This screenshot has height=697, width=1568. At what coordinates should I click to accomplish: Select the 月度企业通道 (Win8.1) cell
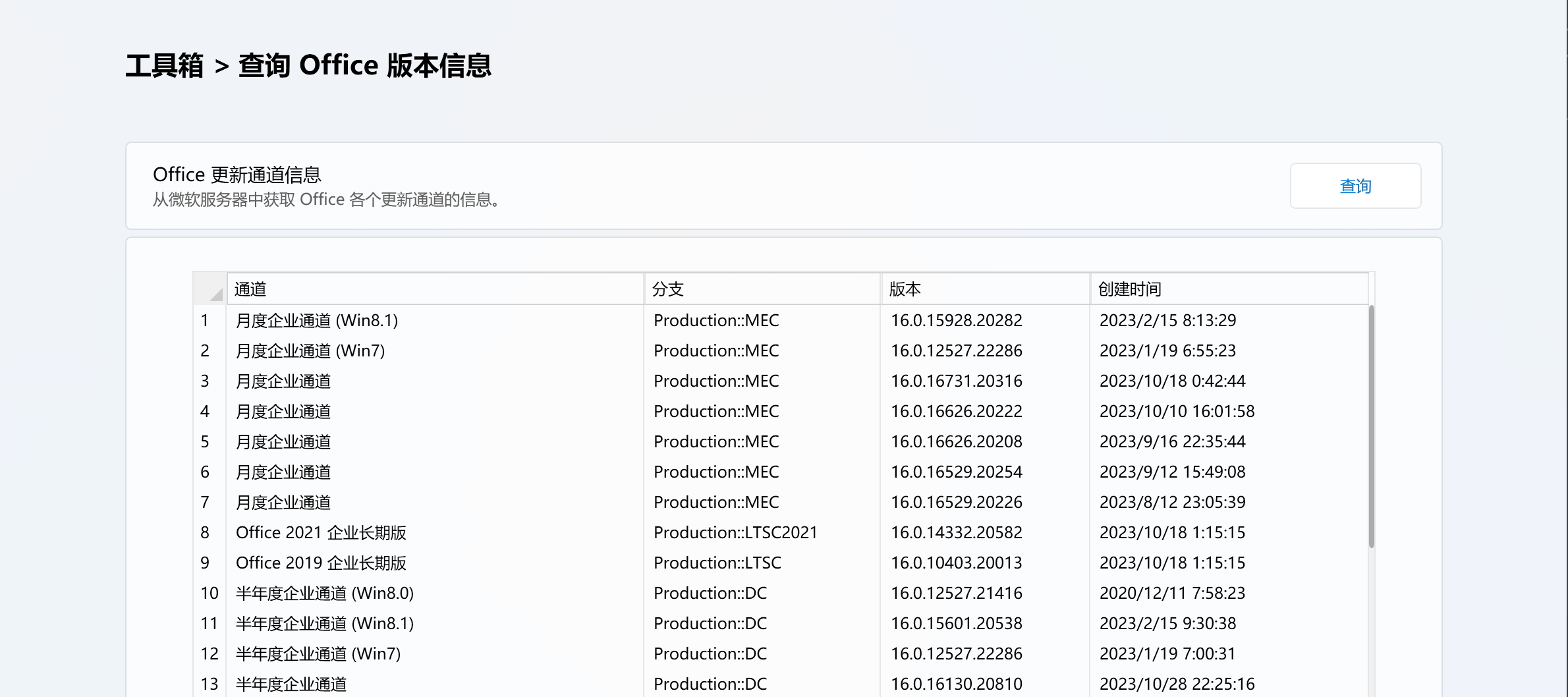click(435, 320)
